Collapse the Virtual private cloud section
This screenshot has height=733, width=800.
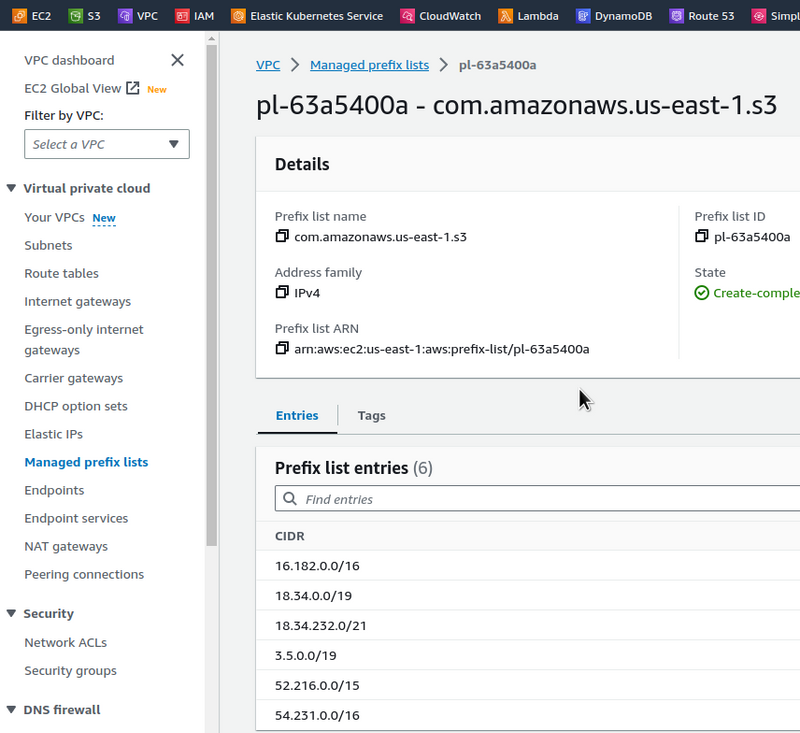(12, 188)
